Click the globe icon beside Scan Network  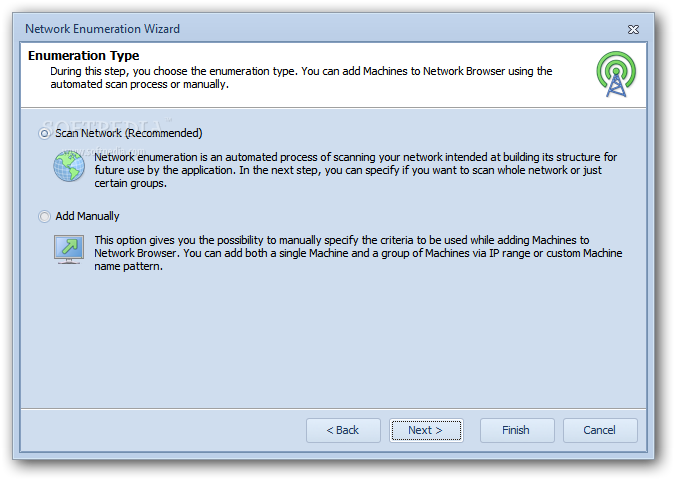click(x=69, y=166)
